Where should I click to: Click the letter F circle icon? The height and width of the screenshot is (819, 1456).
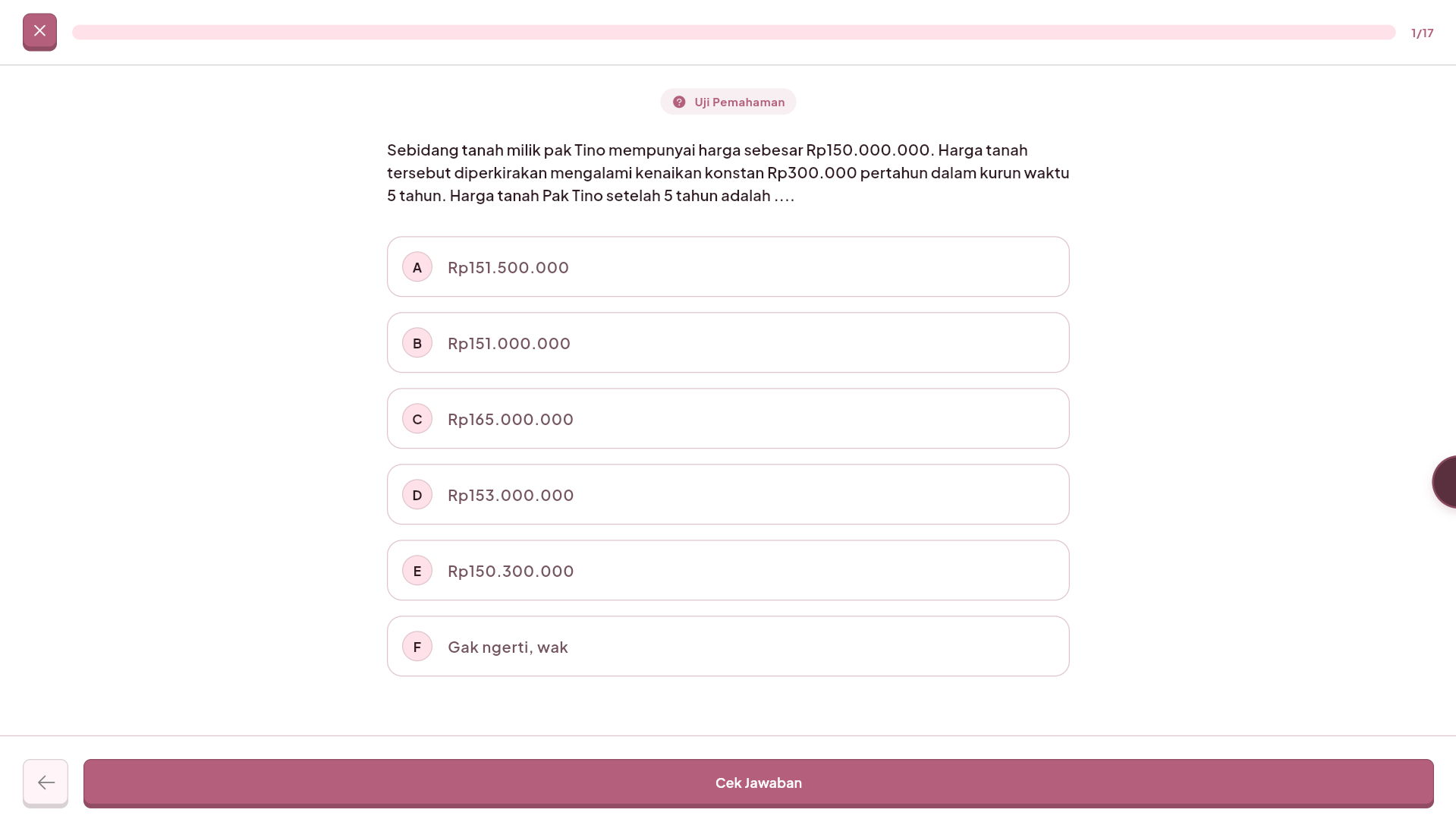pyautogui.click(x=417, y=646)
